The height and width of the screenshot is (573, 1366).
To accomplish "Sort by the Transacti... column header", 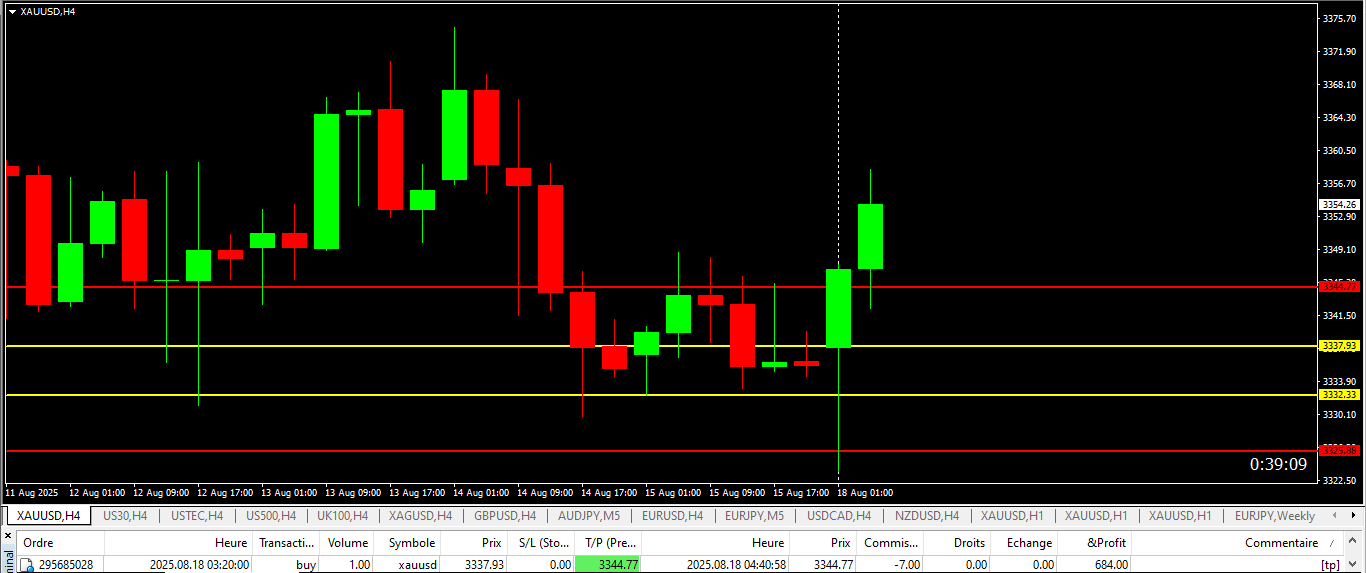I will (x=287, y=543).
